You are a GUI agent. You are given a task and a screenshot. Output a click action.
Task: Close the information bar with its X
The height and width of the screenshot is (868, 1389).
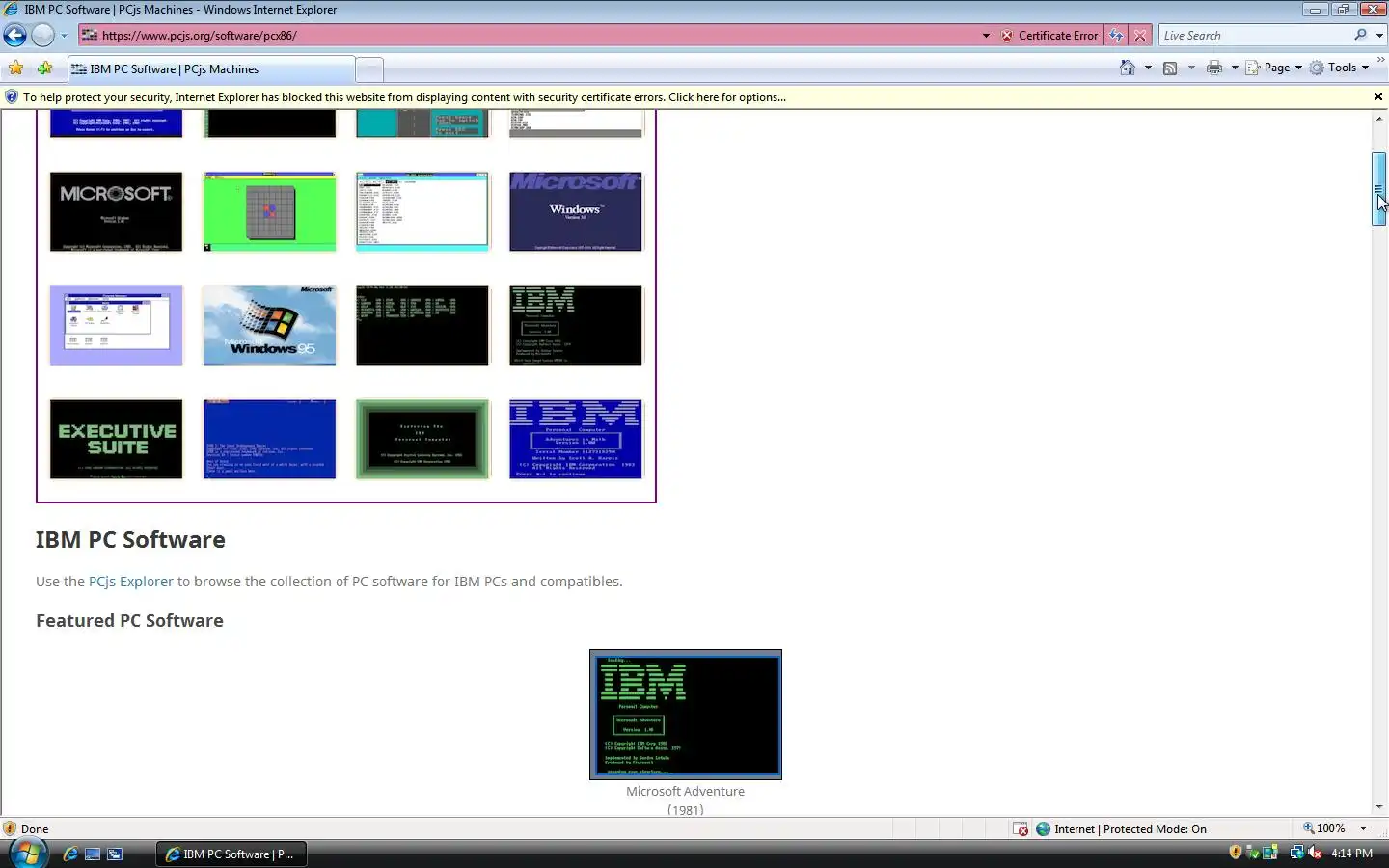tap(1377, 96)
